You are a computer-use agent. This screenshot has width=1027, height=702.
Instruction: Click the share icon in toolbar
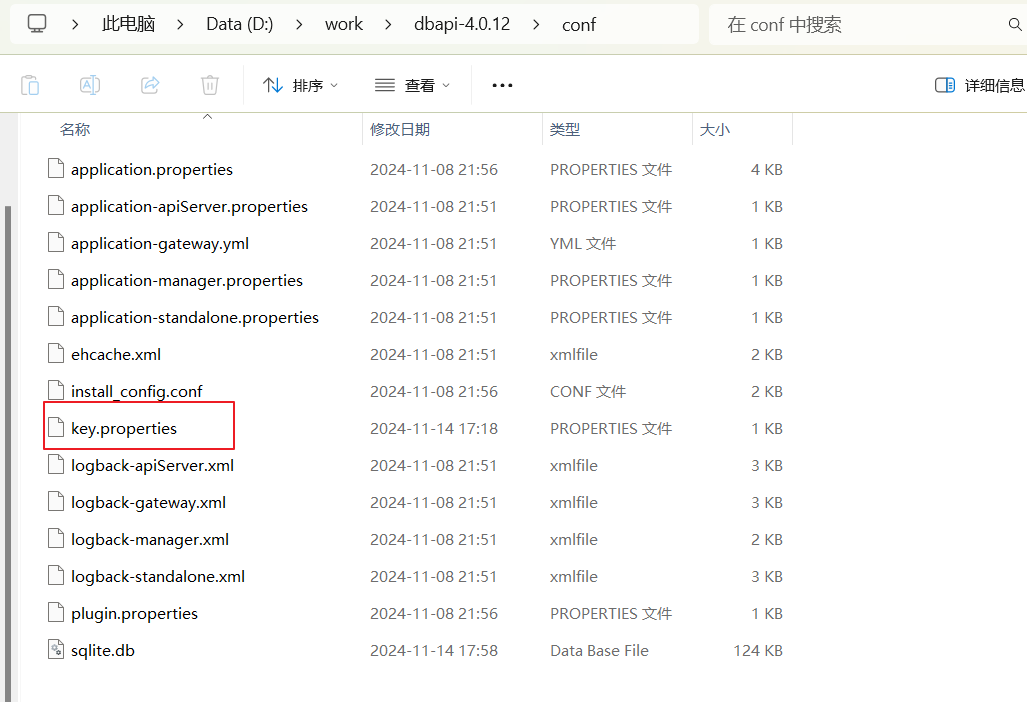[150, 85]
